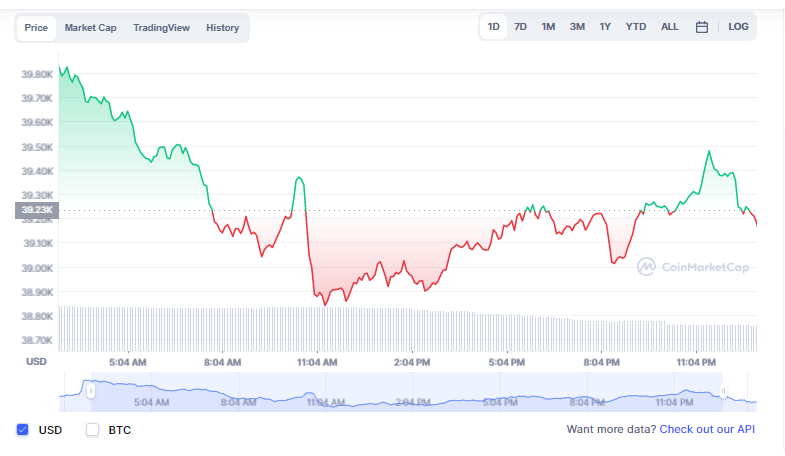Click the right range slider handle
The height and width of the screenshot is (456, 785).
723,391
